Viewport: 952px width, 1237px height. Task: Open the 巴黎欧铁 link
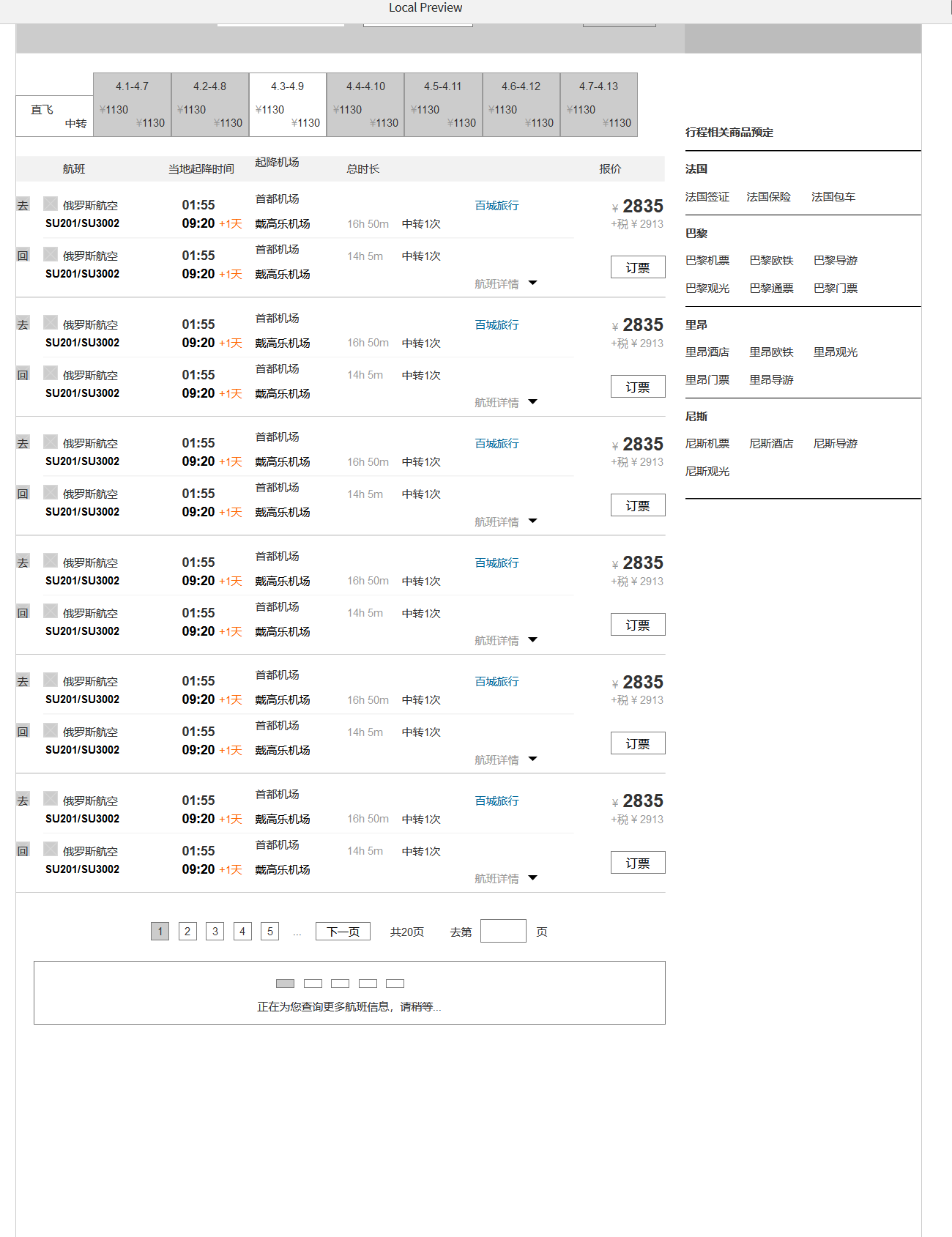[x=772, y=261]
